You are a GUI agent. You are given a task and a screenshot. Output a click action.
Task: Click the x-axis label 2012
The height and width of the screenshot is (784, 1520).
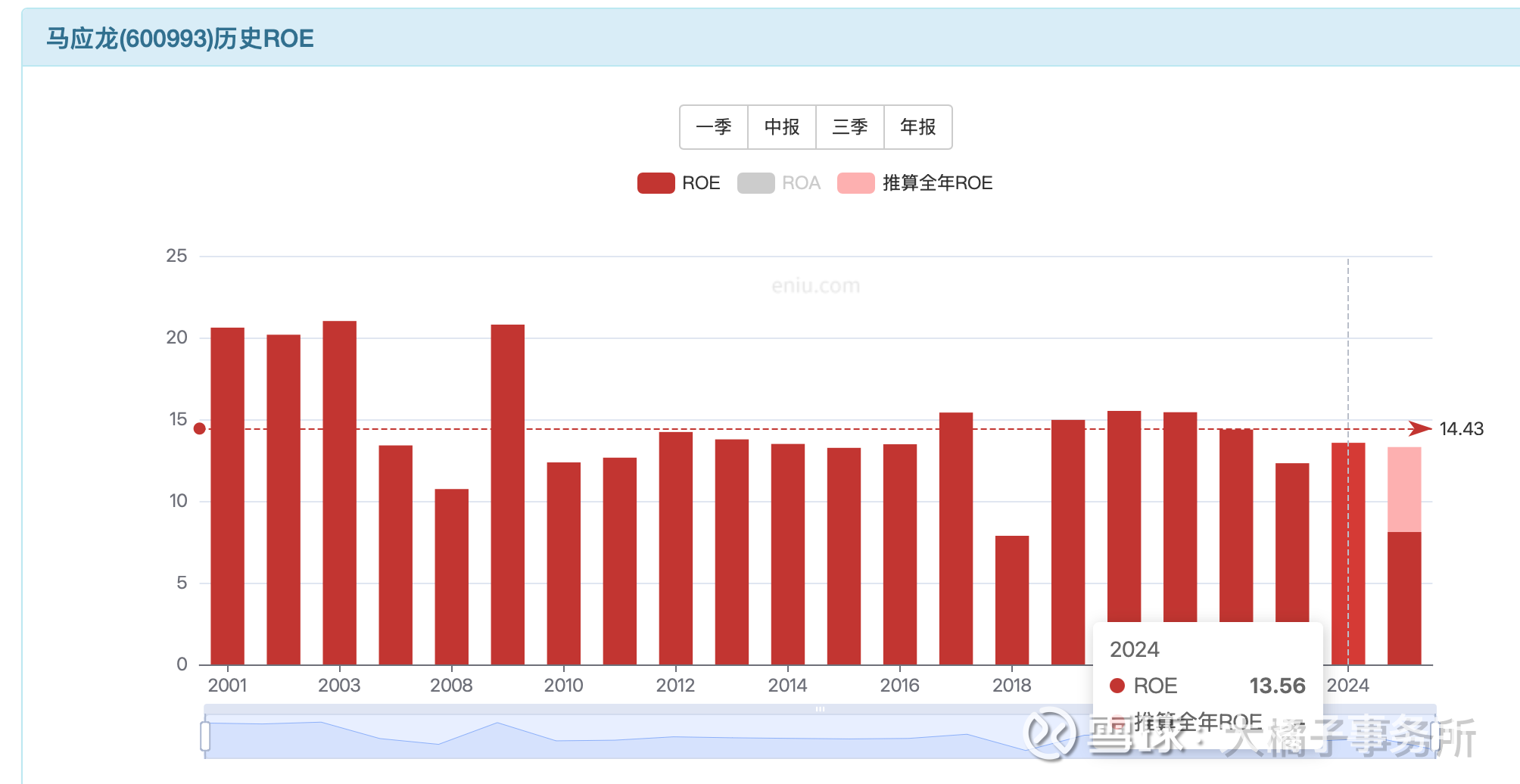pos(675,686)
